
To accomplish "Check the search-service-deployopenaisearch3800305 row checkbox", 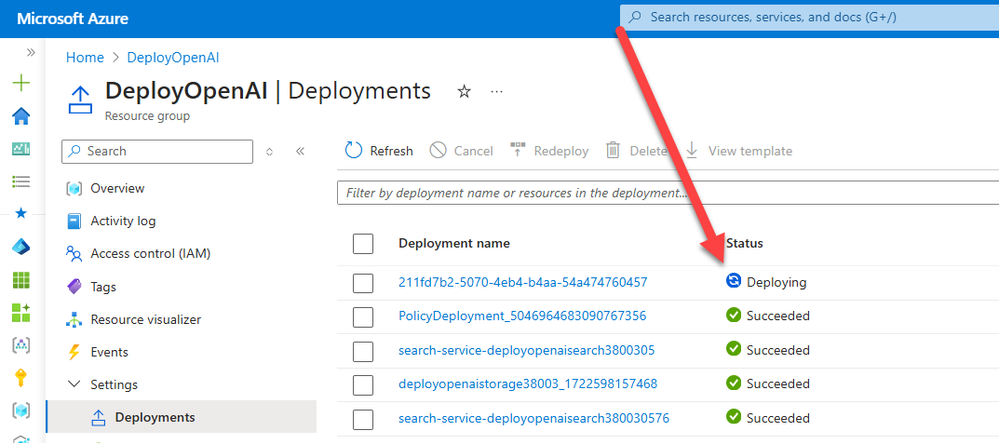I will pos(363,351).
